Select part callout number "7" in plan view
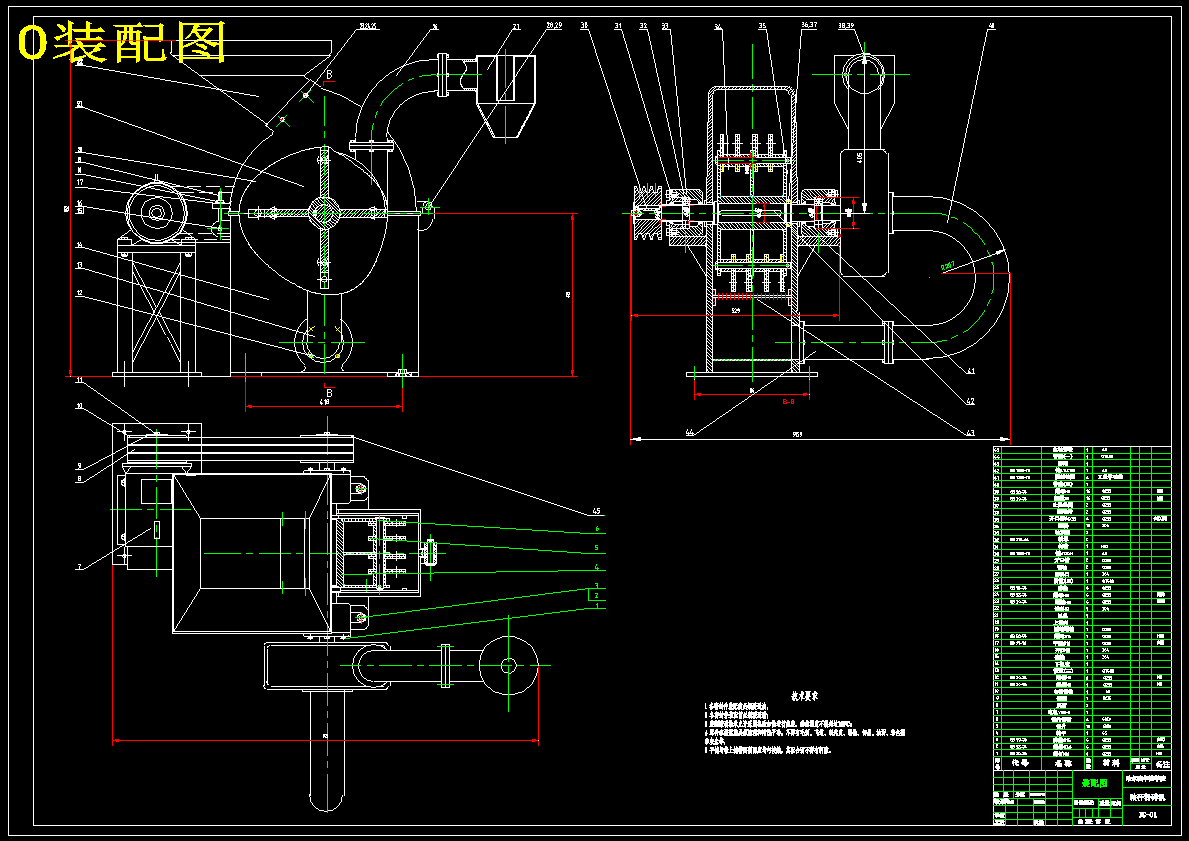The image size is (1189, 841). (x=79, y=566)
